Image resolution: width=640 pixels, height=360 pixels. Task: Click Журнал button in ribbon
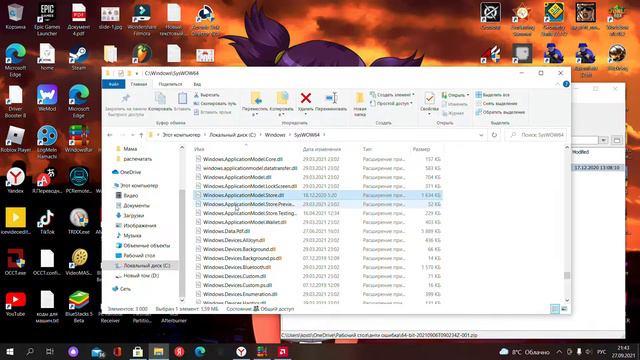point(453,113)
